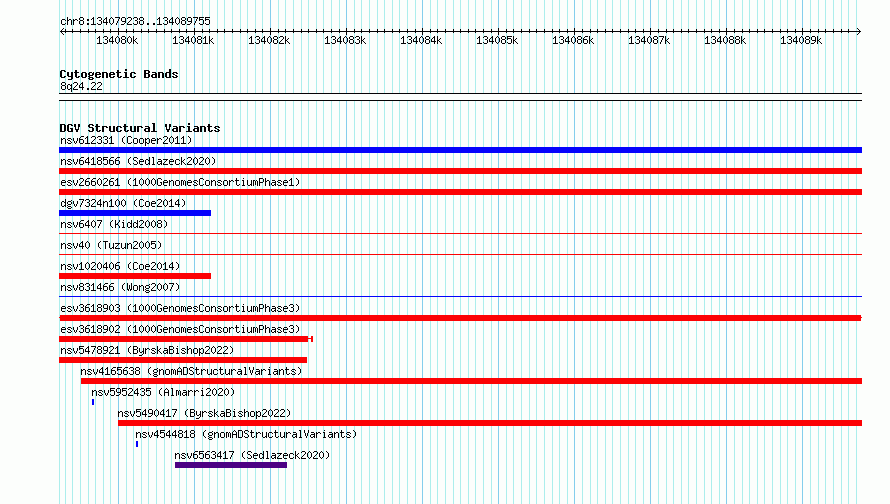Open esv2660261 (1000GenomesConsortiumPhase1) label
The height and width of the screenshot is (504, 890).
pyautogui.click(x=180, y=182)
